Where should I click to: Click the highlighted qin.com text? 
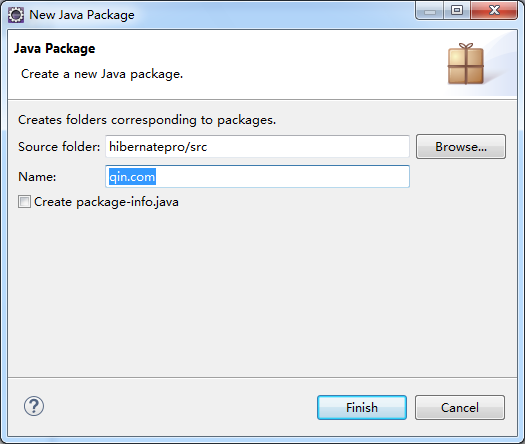click(x=132, y=176)
